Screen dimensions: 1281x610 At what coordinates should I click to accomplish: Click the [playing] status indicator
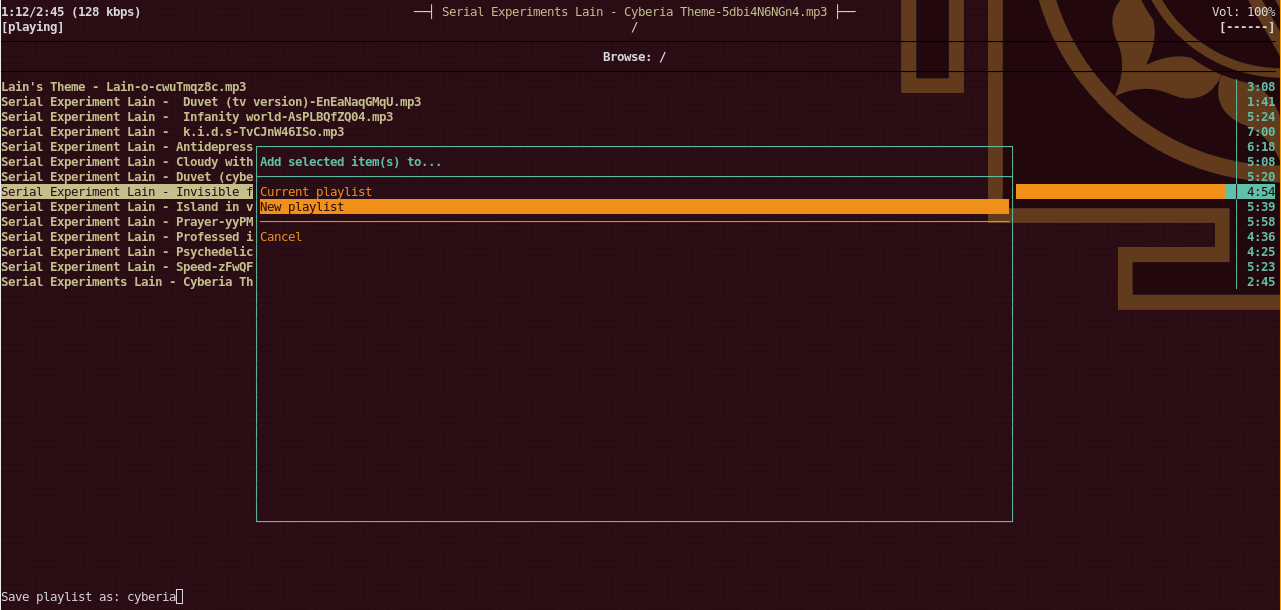click(x=32, y=27)
